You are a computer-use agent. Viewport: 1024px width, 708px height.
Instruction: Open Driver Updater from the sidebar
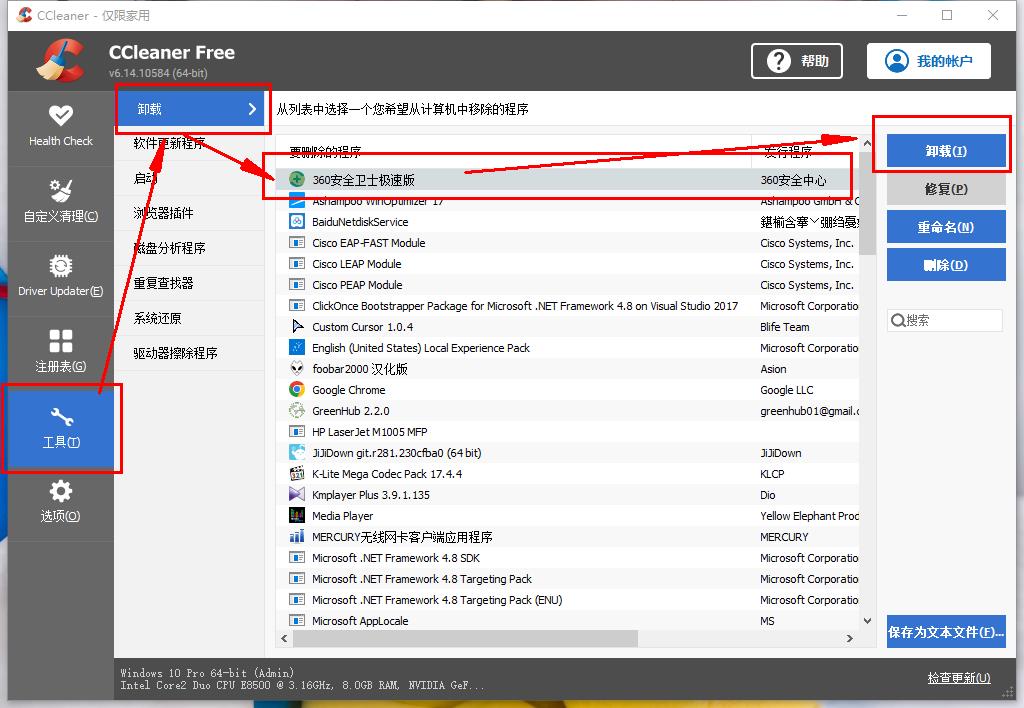(60, 278)
